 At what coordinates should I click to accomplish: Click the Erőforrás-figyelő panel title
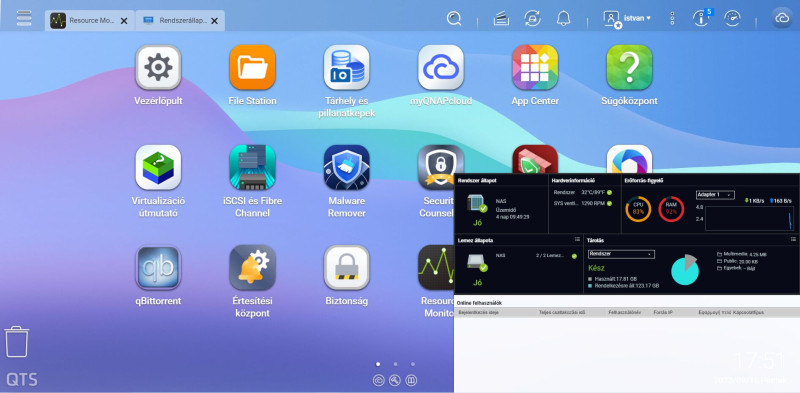tap(643, 180)
